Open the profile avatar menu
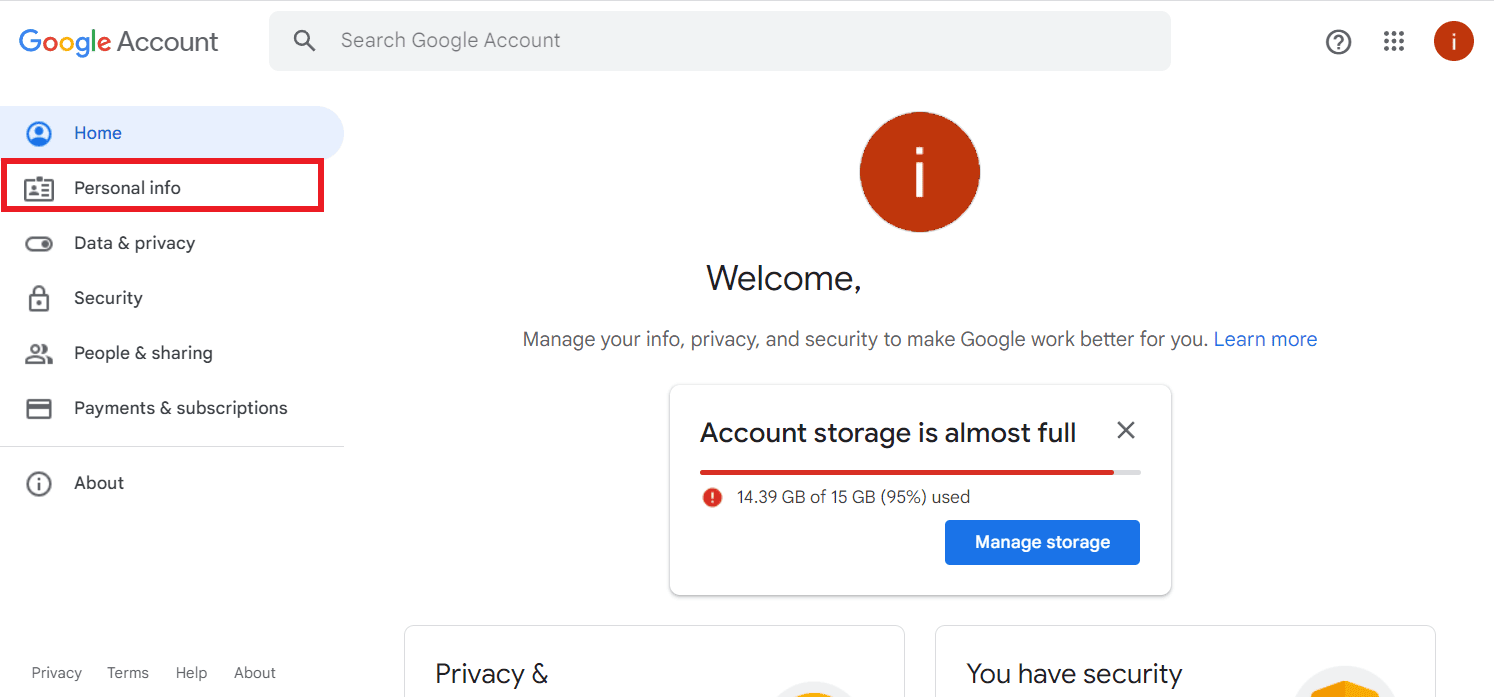1494x697 pixels. (x=1454, y=41)
